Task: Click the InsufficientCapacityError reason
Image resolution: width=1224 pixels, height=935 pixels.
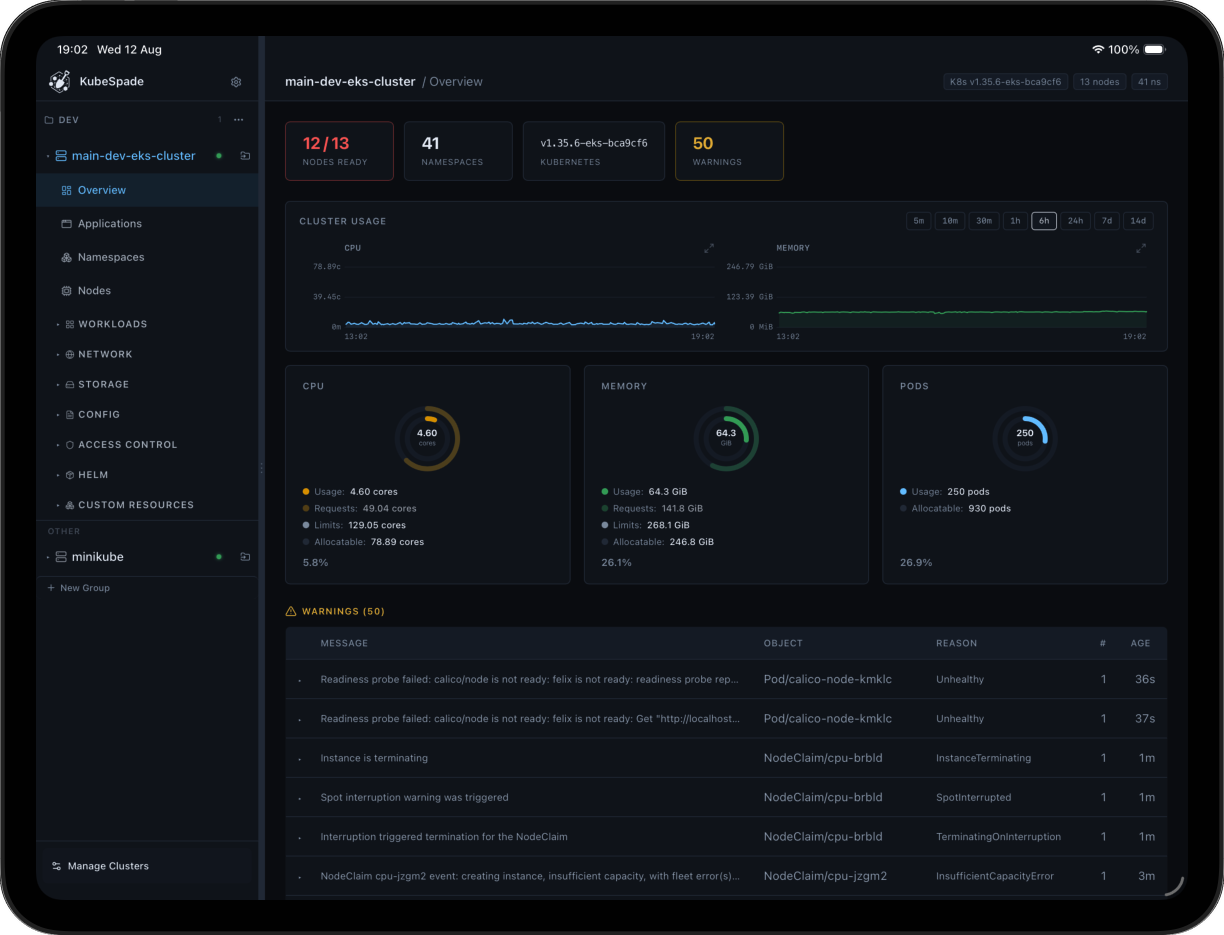Action: point(995,876)
